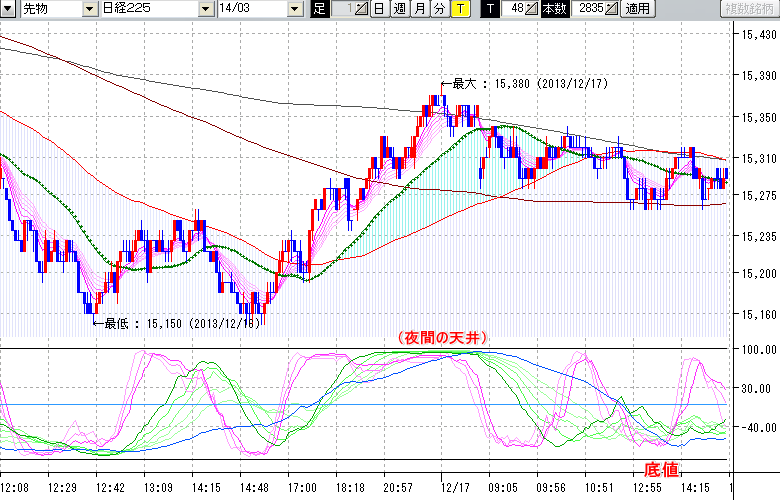Click the 最大 15,380 high price label
Screen dimensions: 780x500
coord(530,84)
